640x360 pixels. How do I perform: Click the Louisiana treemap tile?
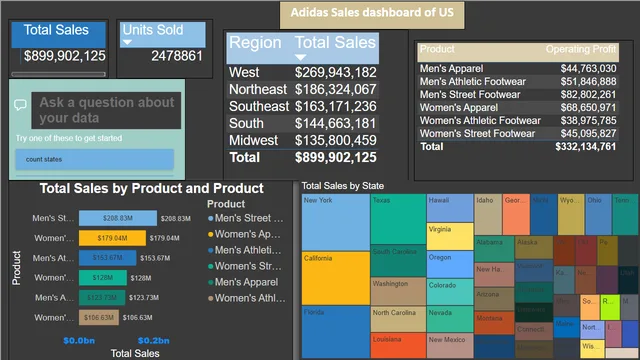[x=398, y=346]
